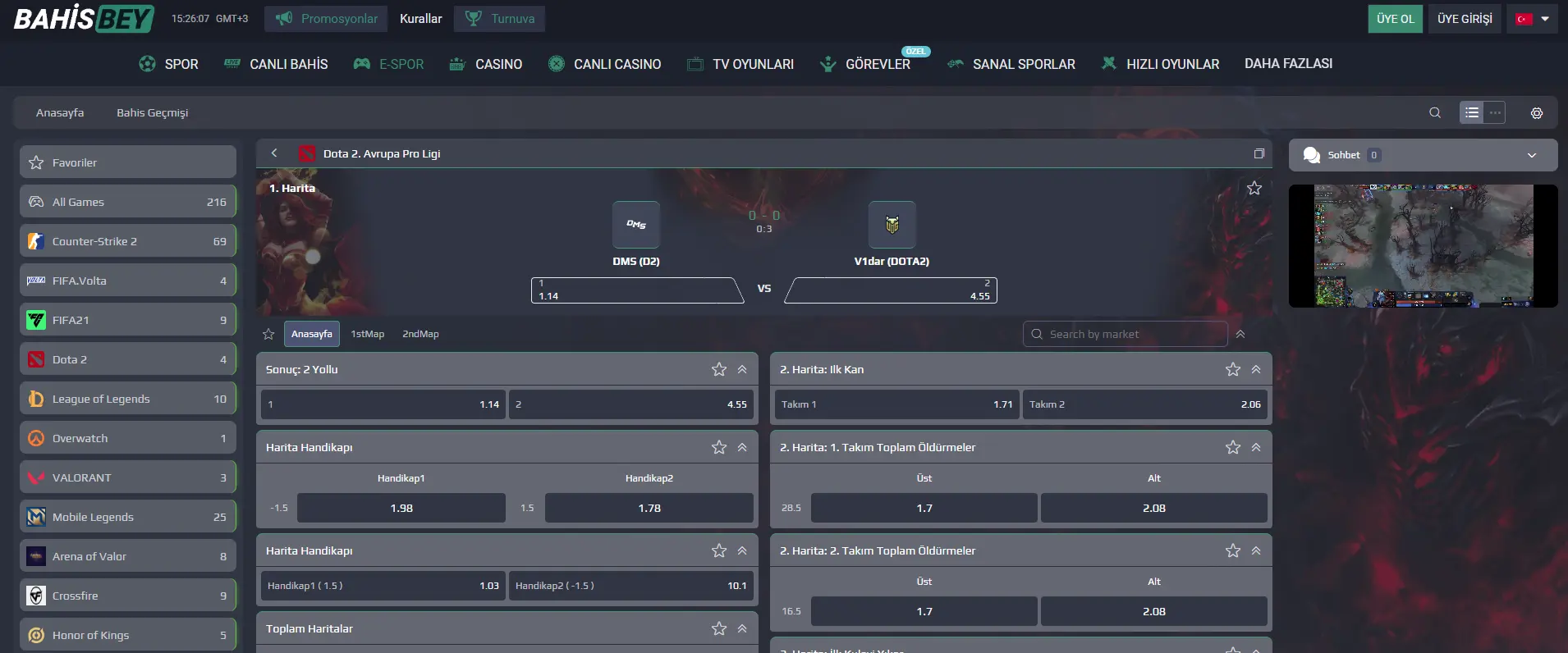Go back with the left arrow icon
1568x653 pixels.
click(274, 153)
